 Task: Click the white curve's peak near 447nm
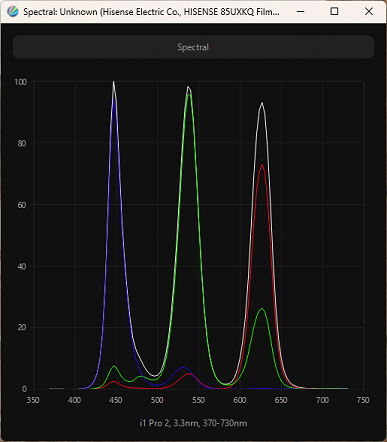pos(114,82)
